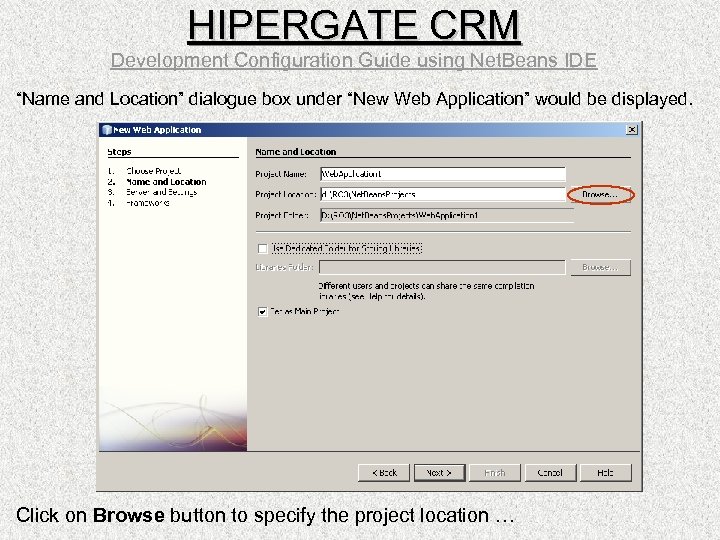Go back with the Back button

click(x=384, y=472)
